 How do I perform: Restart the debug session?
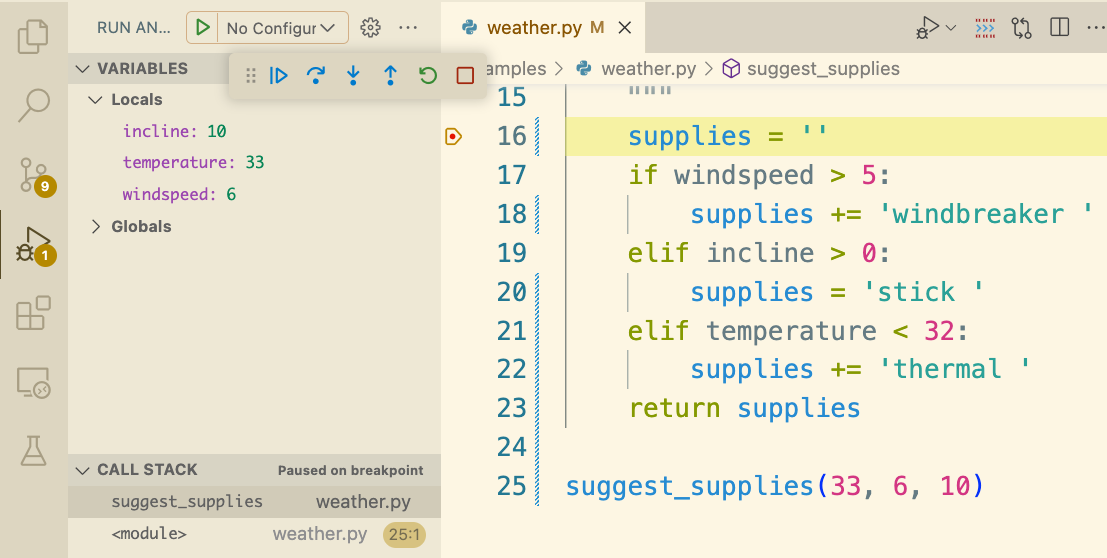428,76
